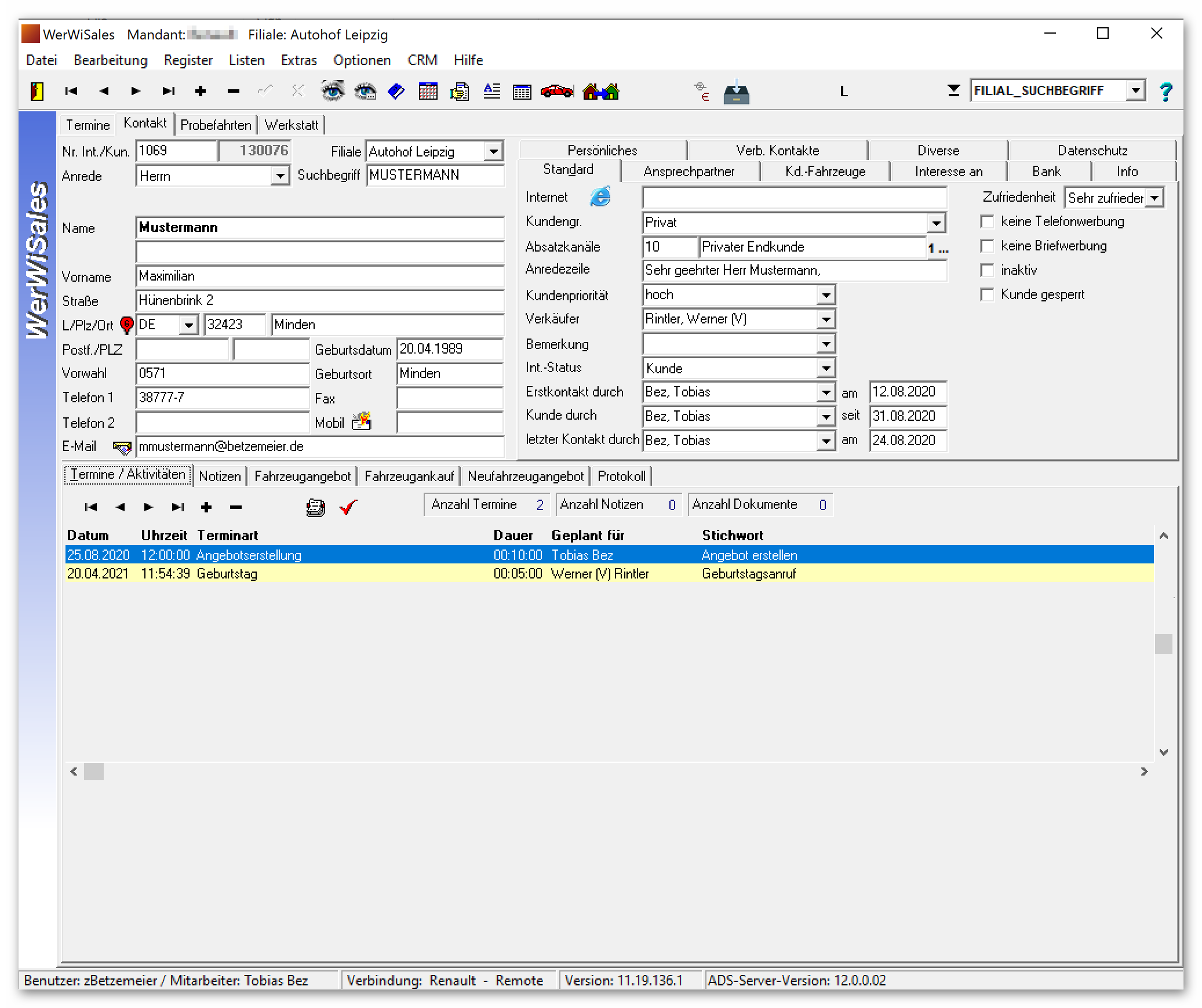Open the Anrede dropdown
1202x1008 pixels.
point(280,176)
